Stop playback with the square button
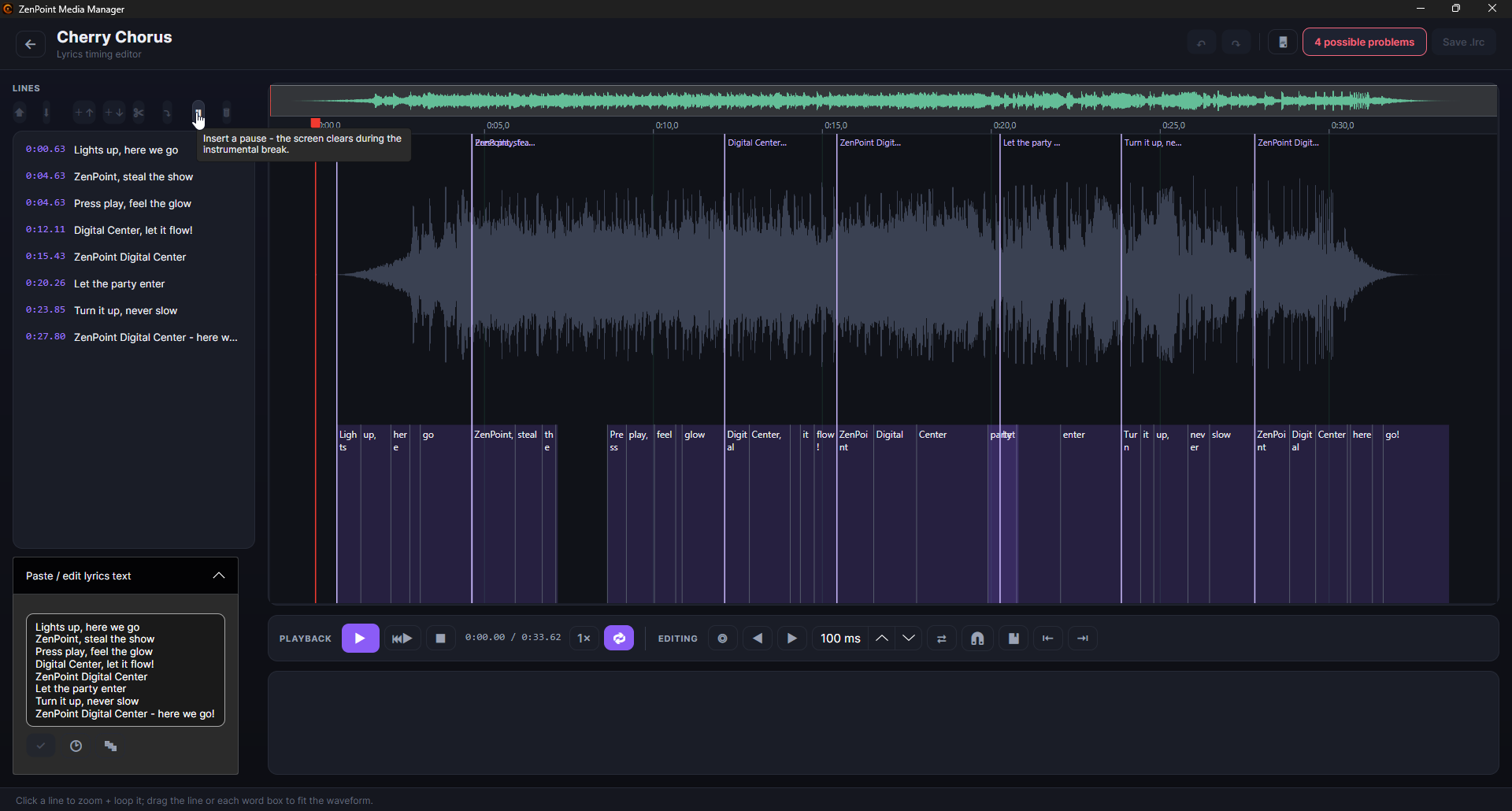This screenshot has width=1512, height=811. [x=441, y=639]
